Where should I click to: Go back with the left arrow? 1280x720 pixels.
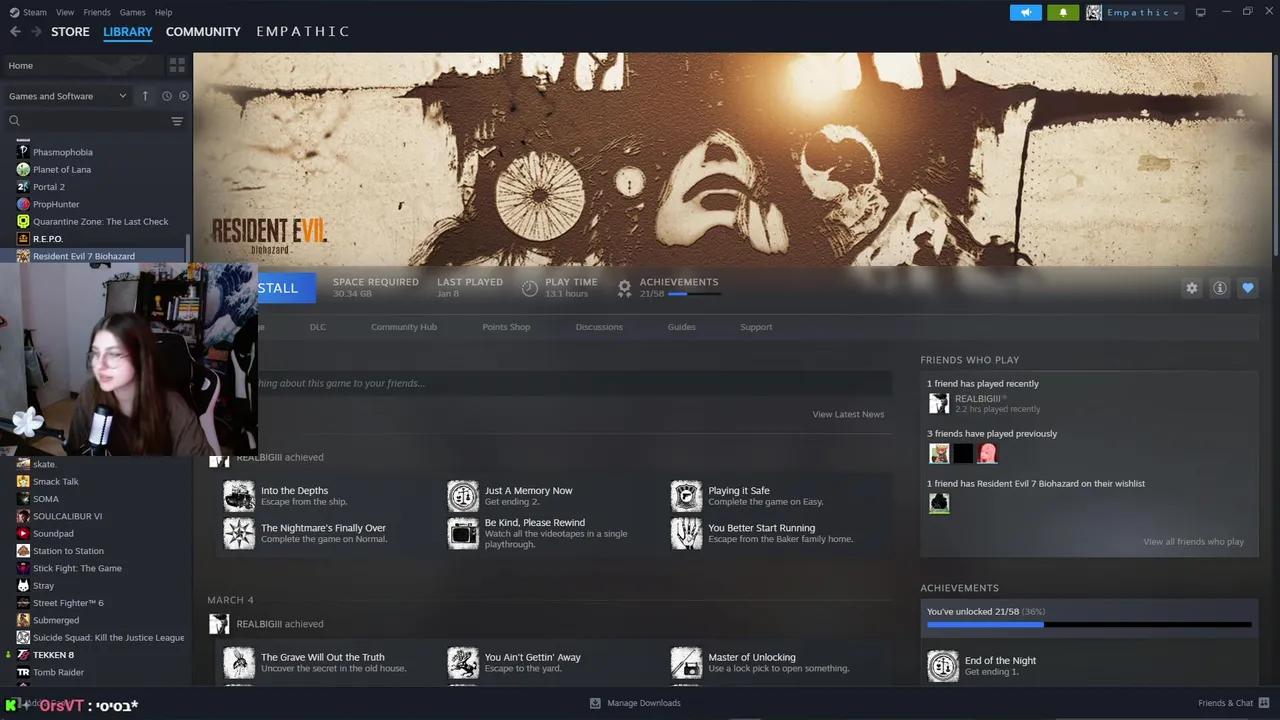(x=15, y=32)
